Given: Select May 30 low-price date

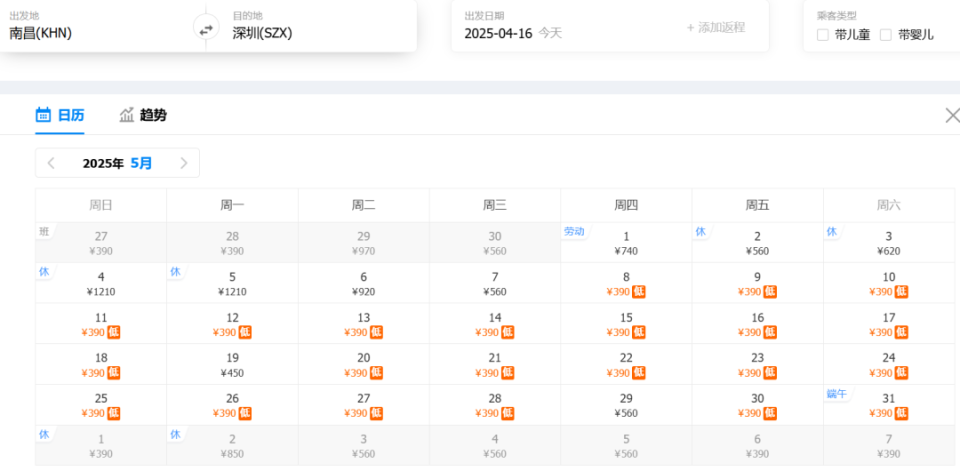Looking at the screenshot, I should point(757,405).
